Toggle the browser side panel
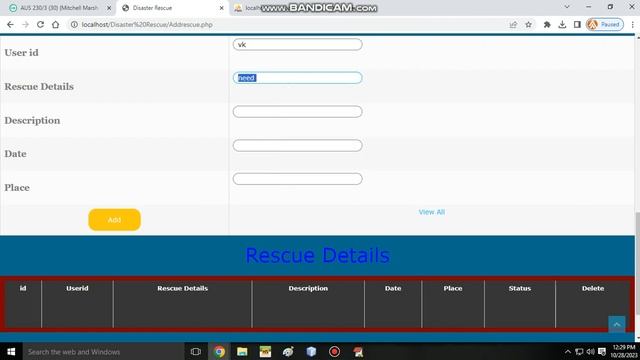640x360 pixels. pos(577,24)
